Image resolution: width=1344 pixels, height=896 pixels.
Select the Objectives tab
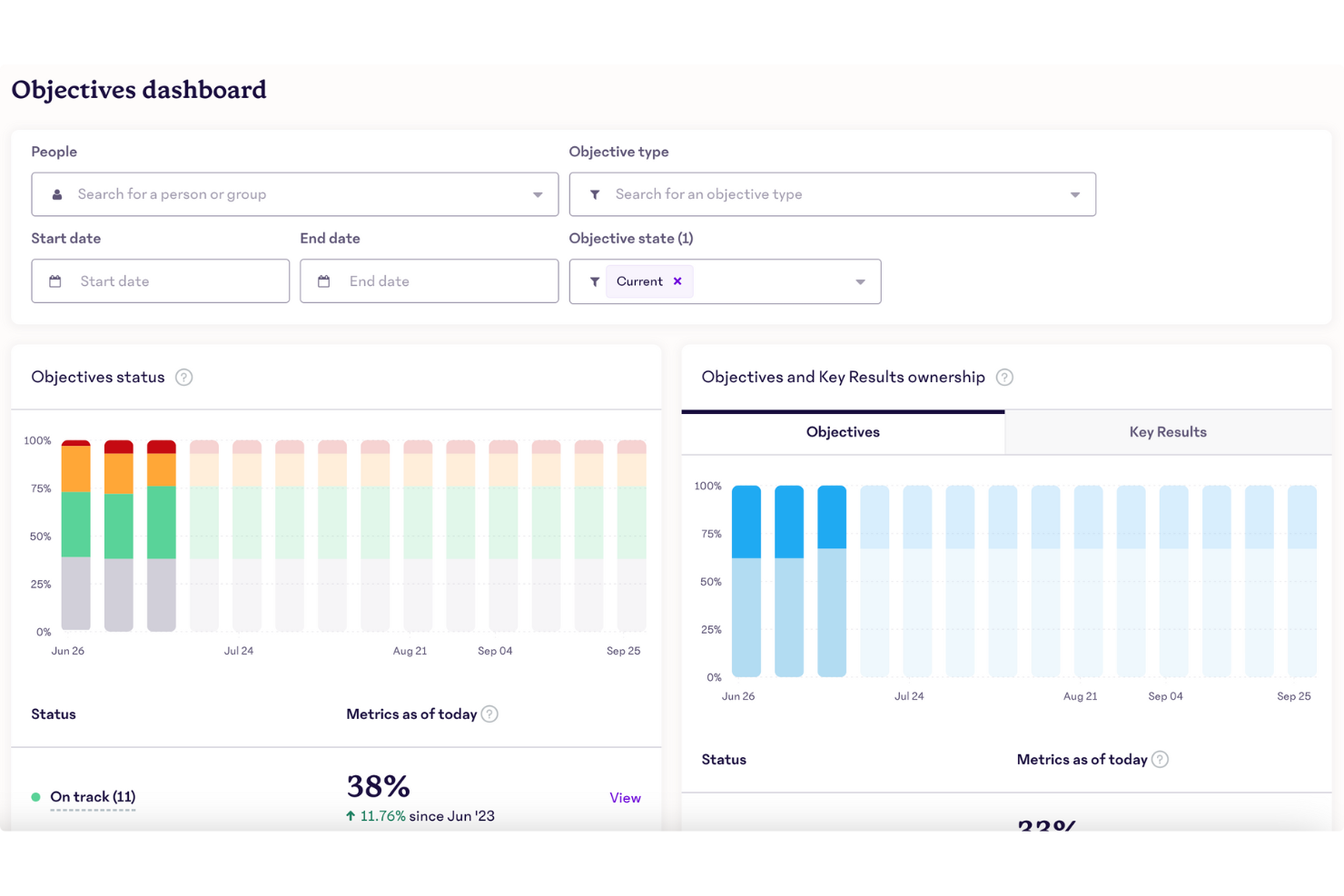(843, 432)
